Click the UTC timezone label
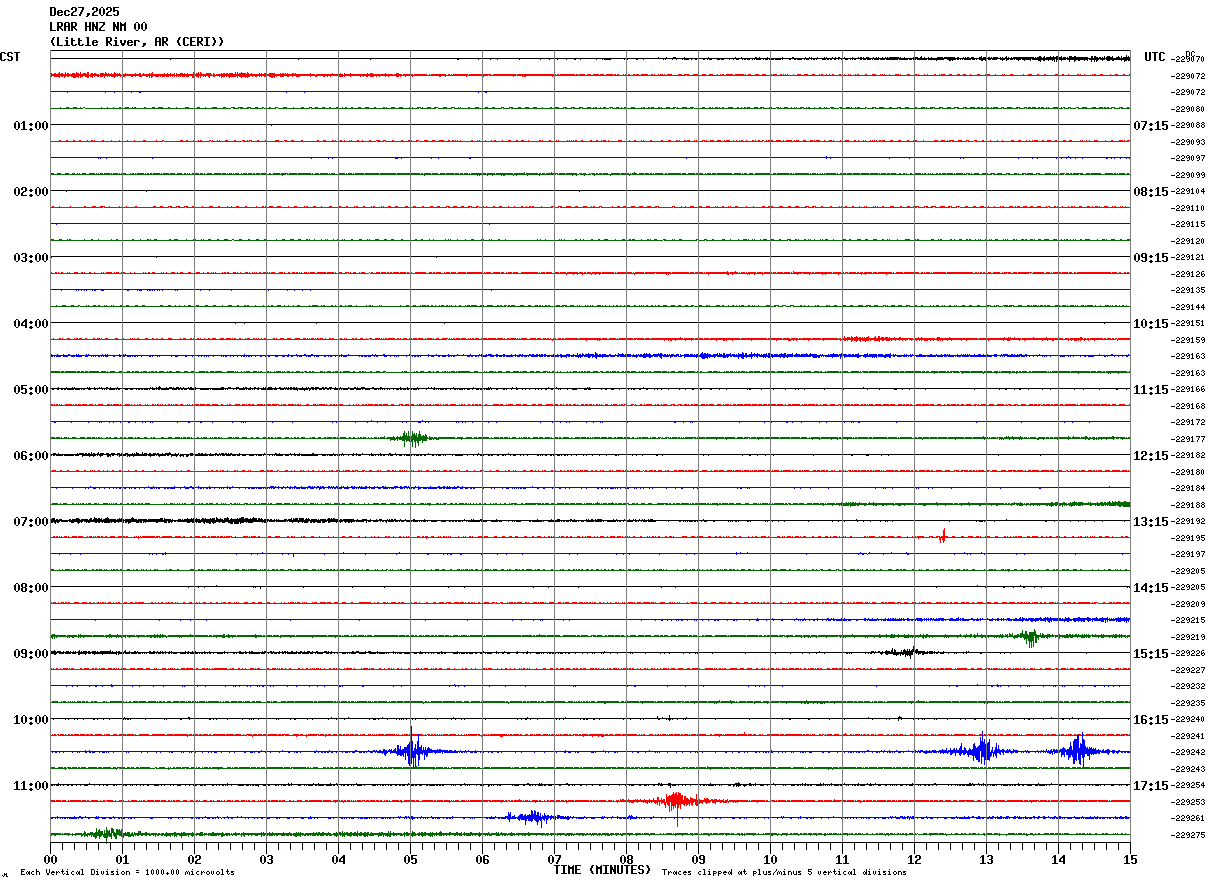 point(1155,57)
